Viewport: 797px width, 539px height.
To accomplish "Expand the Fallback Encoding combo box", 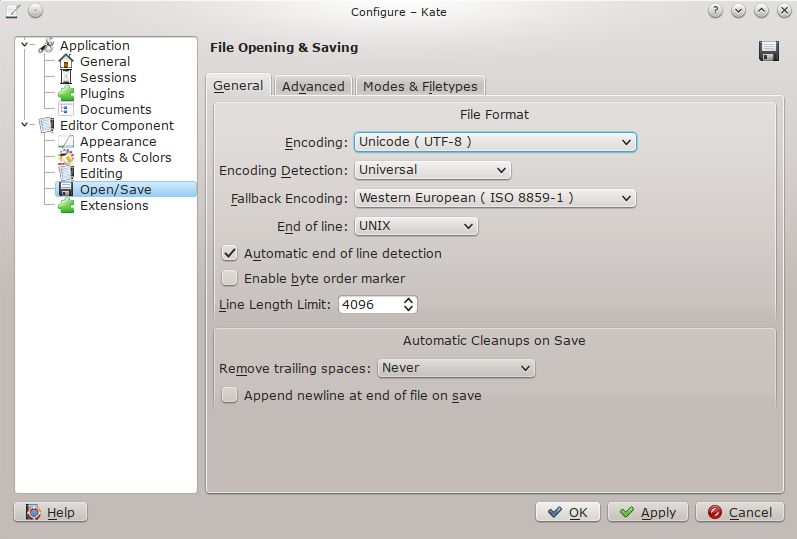I will (495, 198).
